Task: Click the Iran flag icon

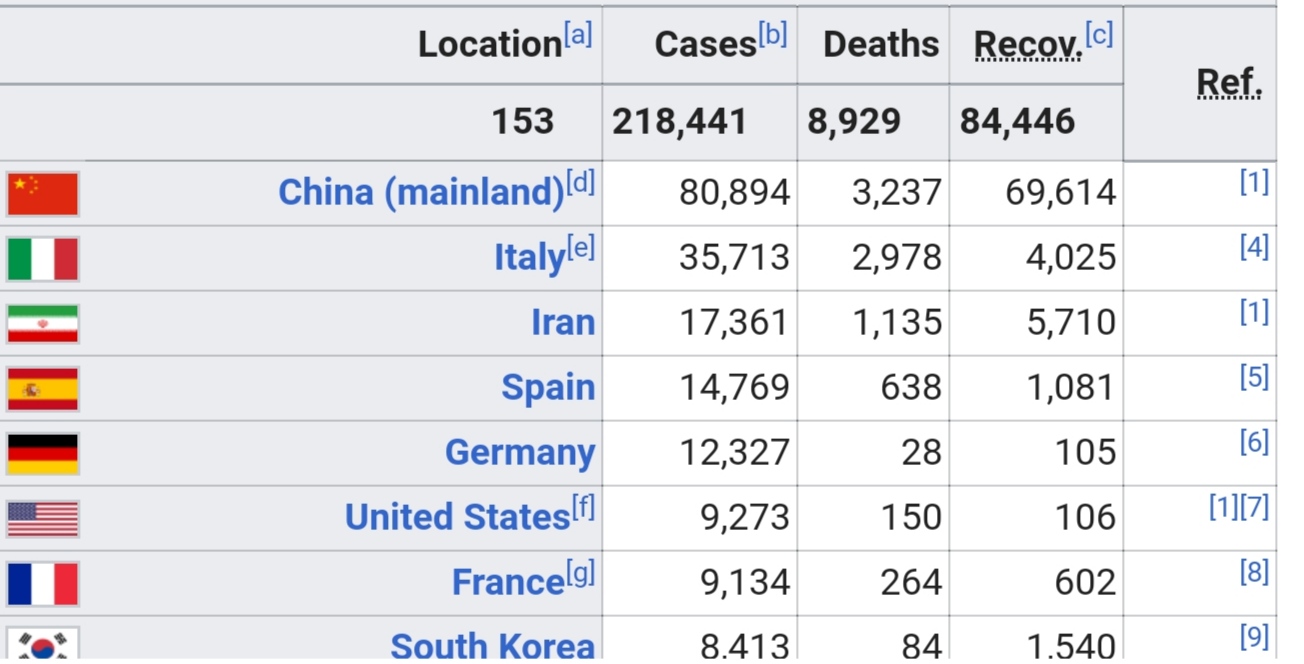Action: click(x=43, y=324)
